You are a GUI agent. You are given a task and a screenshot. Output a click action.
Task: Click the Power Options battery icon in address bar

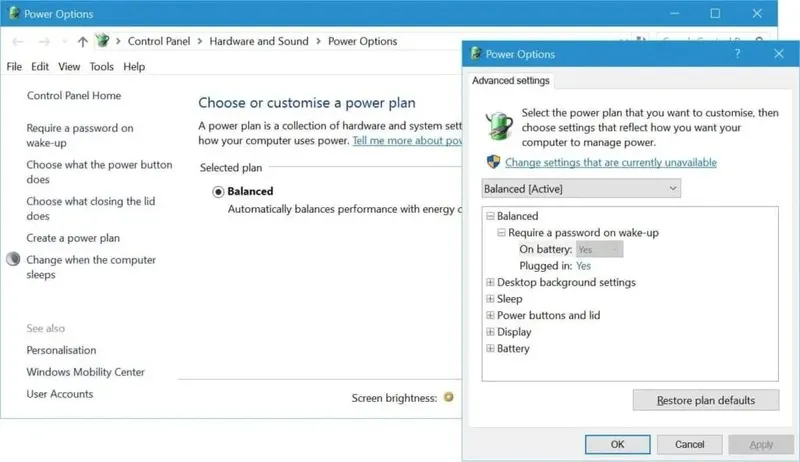point(102,41)
